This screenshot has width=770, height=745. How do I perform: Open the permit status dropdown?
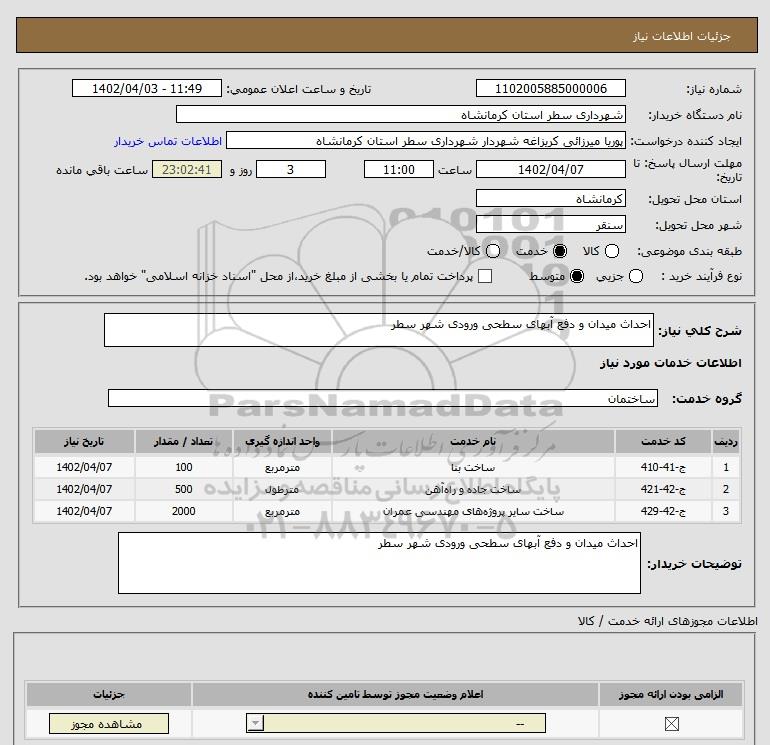click(x=396, y=723)
